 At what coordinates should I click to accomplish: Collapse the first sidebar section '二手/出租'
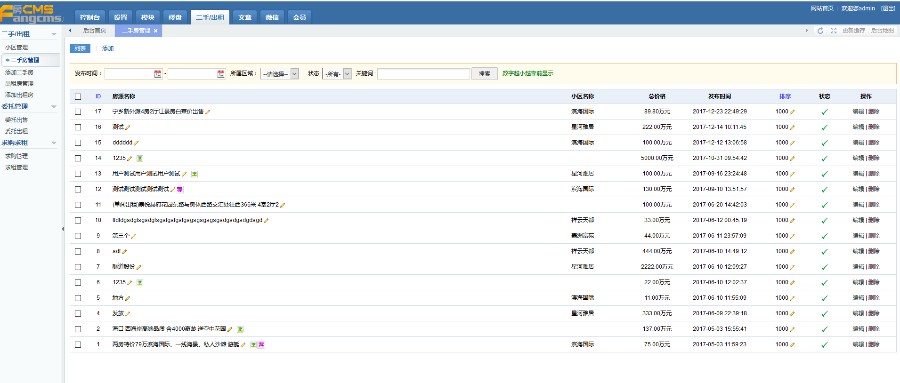click(x=54, y=34)
